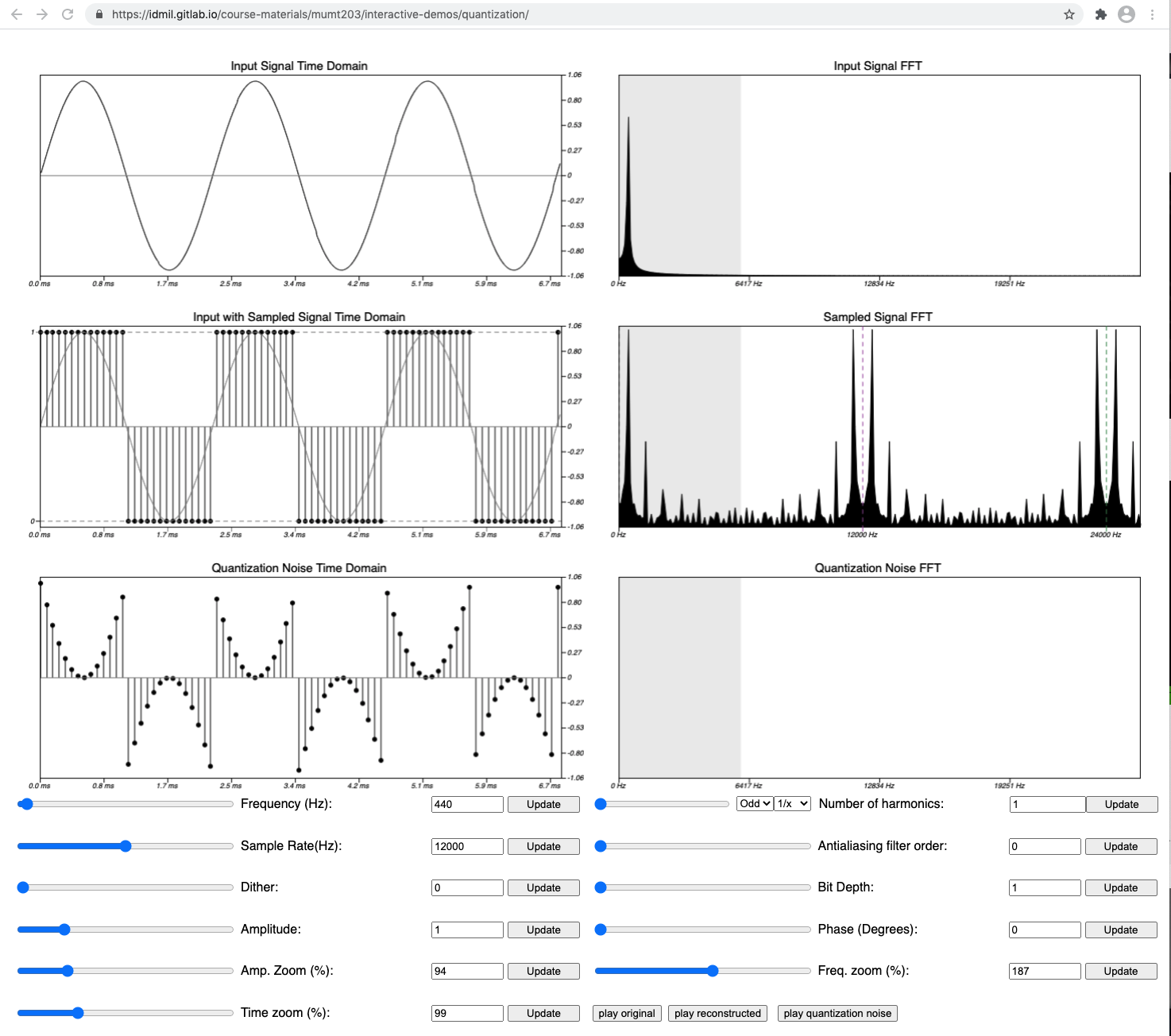Viewport: 1171px width, 1036px height.
Task: Focus the Phase degrees field
Action: (x=1045, y=930)
